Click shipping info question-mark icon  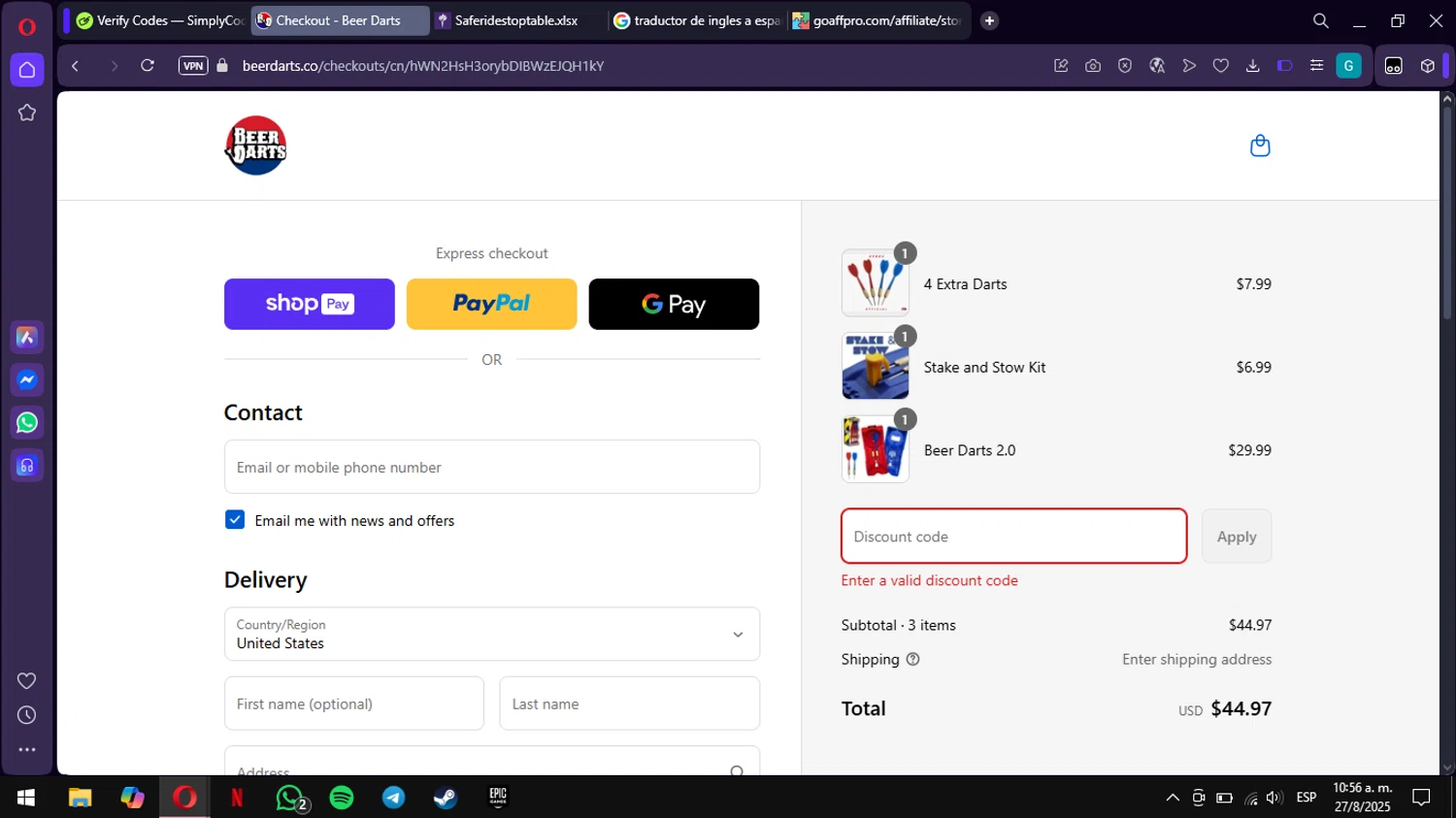tap(912, 659)
